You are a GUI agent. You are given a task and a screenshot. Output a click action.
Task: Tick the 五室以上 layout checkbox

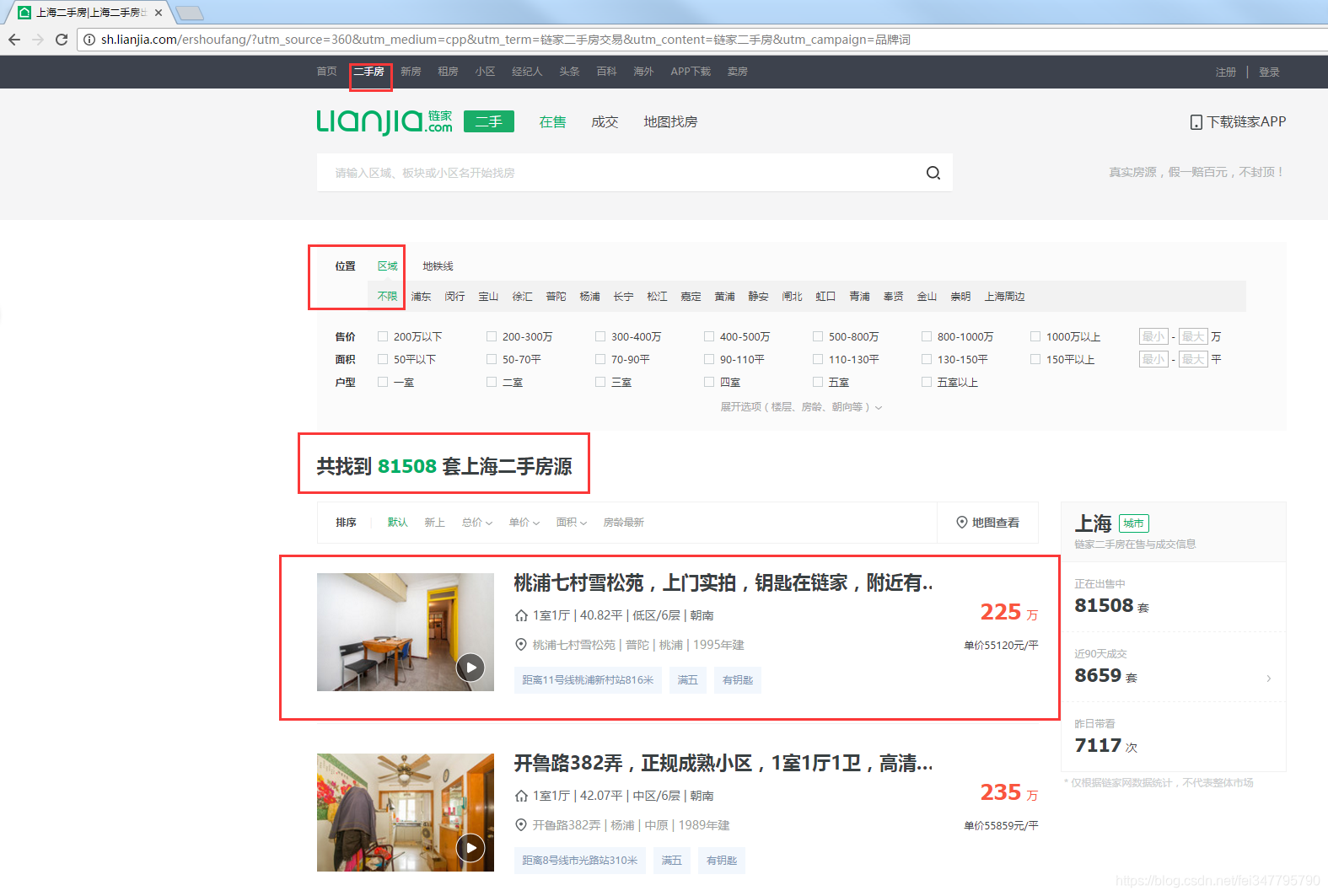coord(927,382)
